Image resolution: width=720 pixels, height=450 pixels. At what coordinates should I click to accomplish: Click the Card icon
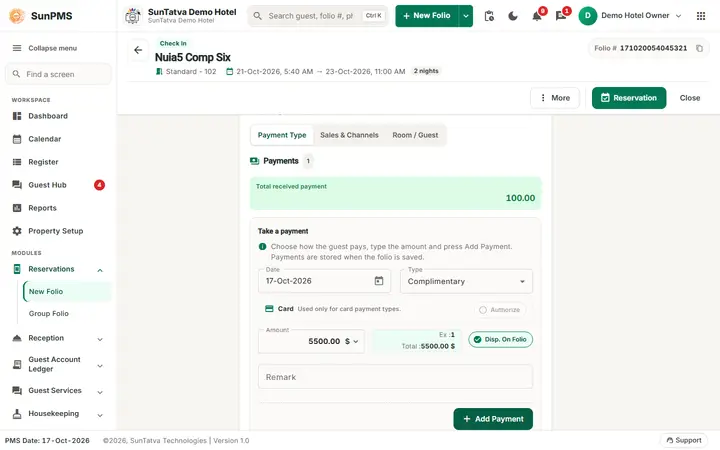(270, 309)
